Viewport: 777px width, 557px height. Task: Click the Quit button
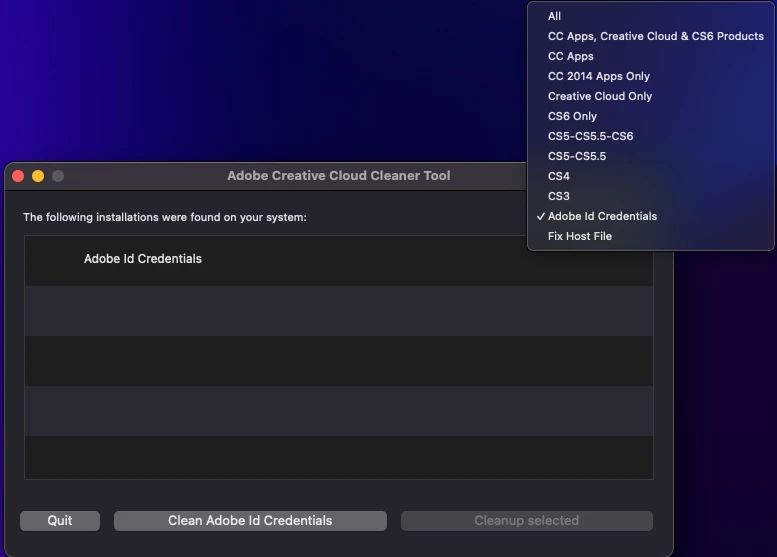click(60, 521)
